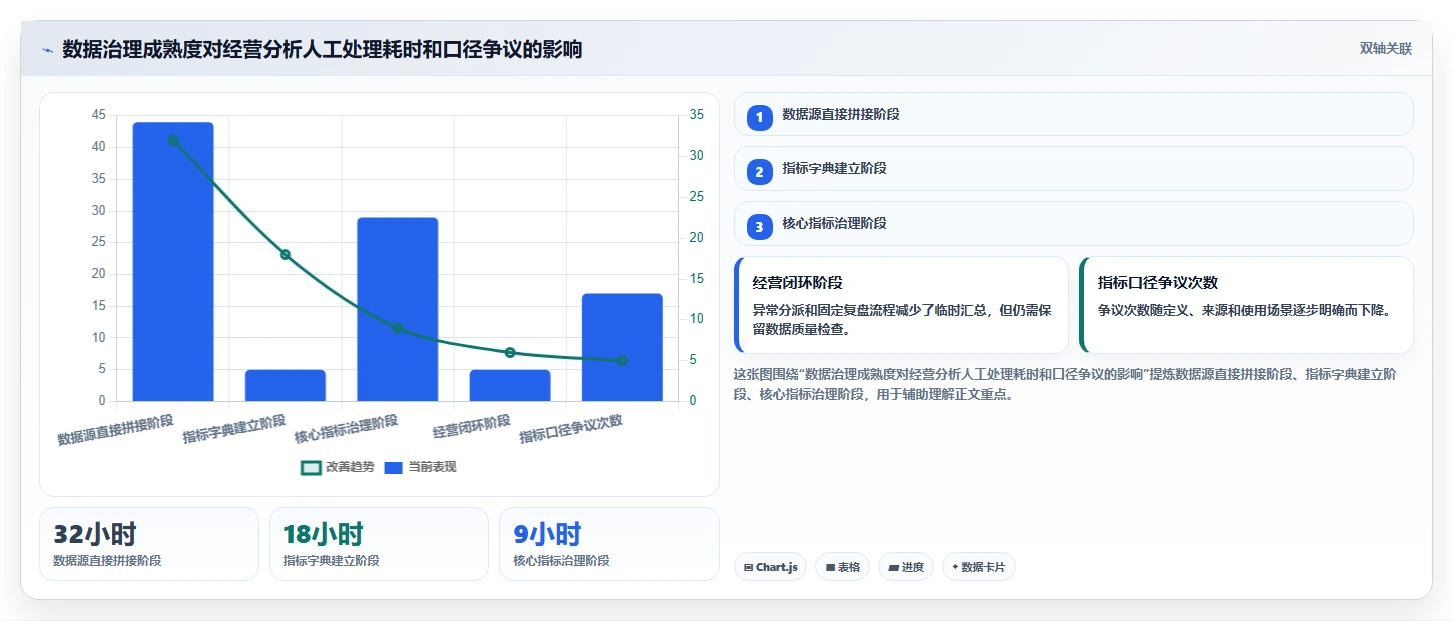Click the 双轴关联 label in header
Screen dimensions: 1453x621
pyautogui.click(x=1385, y=49)
